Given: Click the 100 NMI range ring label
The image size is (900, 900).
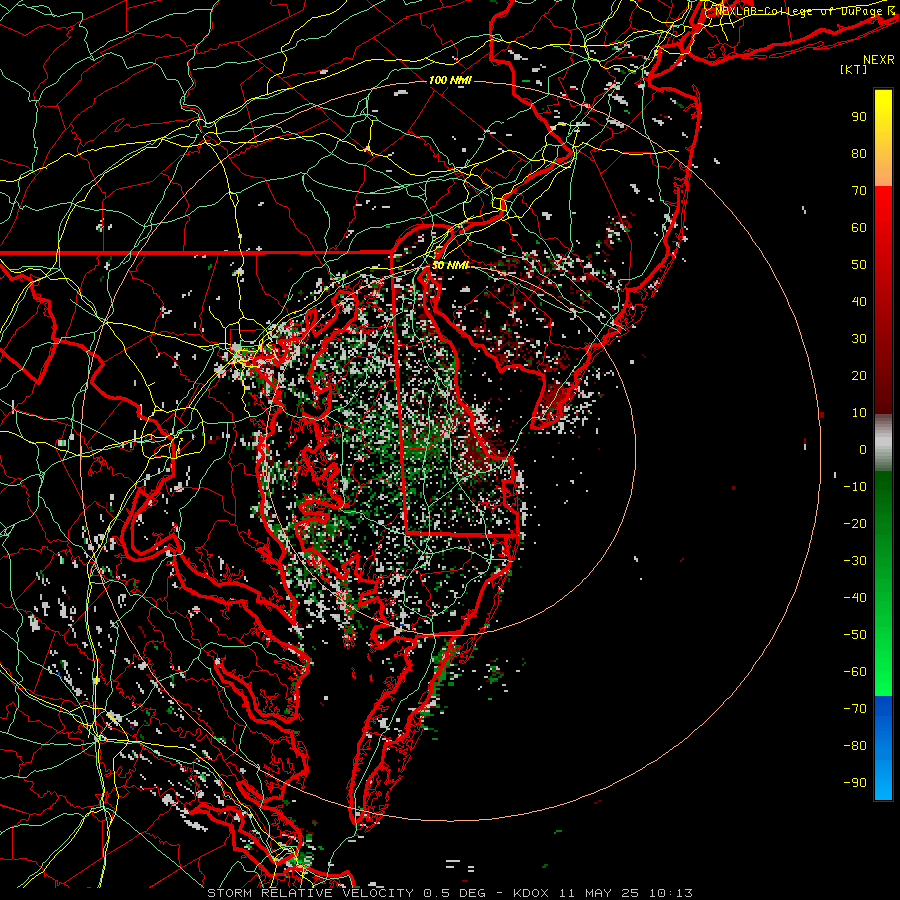Looking at the screenshot, I should point(450,80).
